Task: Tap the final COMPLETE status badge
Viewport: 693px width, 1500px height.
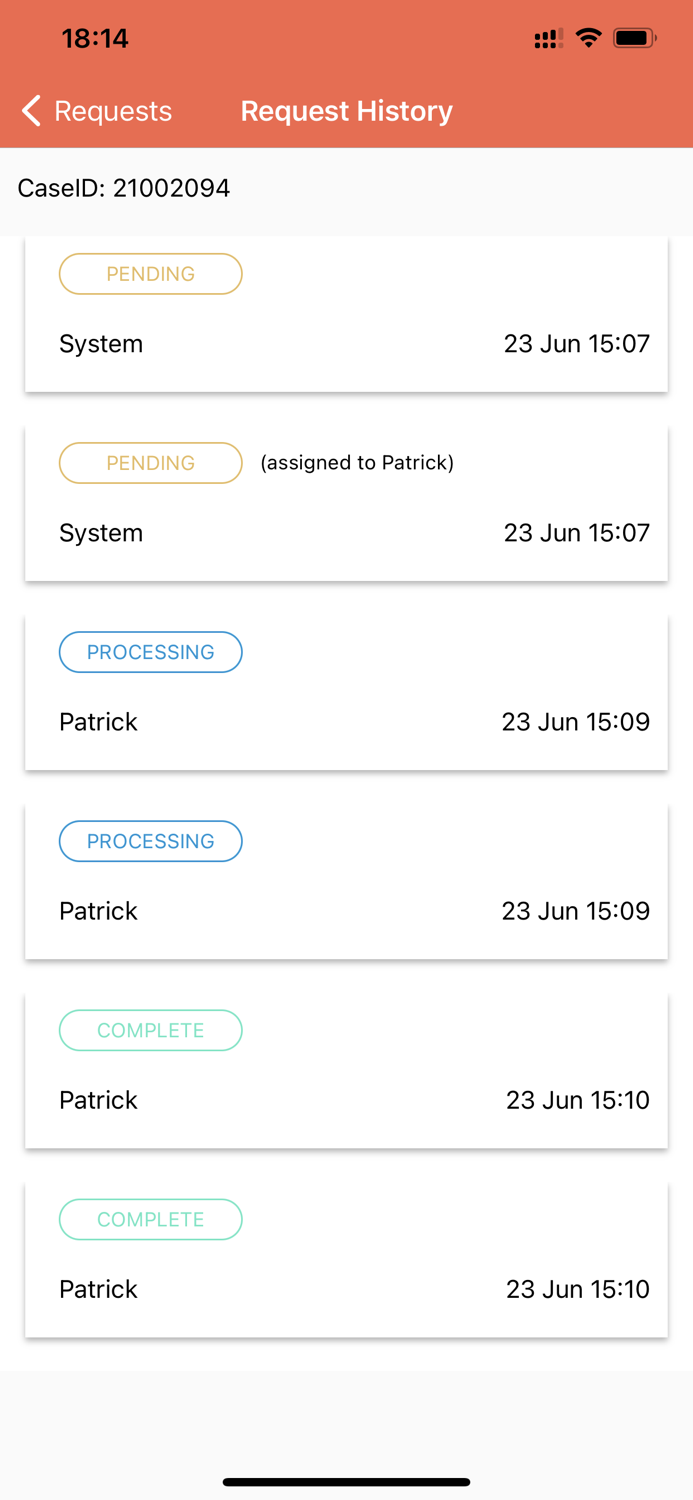Action: pyautogui.click(x=150, y=1219)
